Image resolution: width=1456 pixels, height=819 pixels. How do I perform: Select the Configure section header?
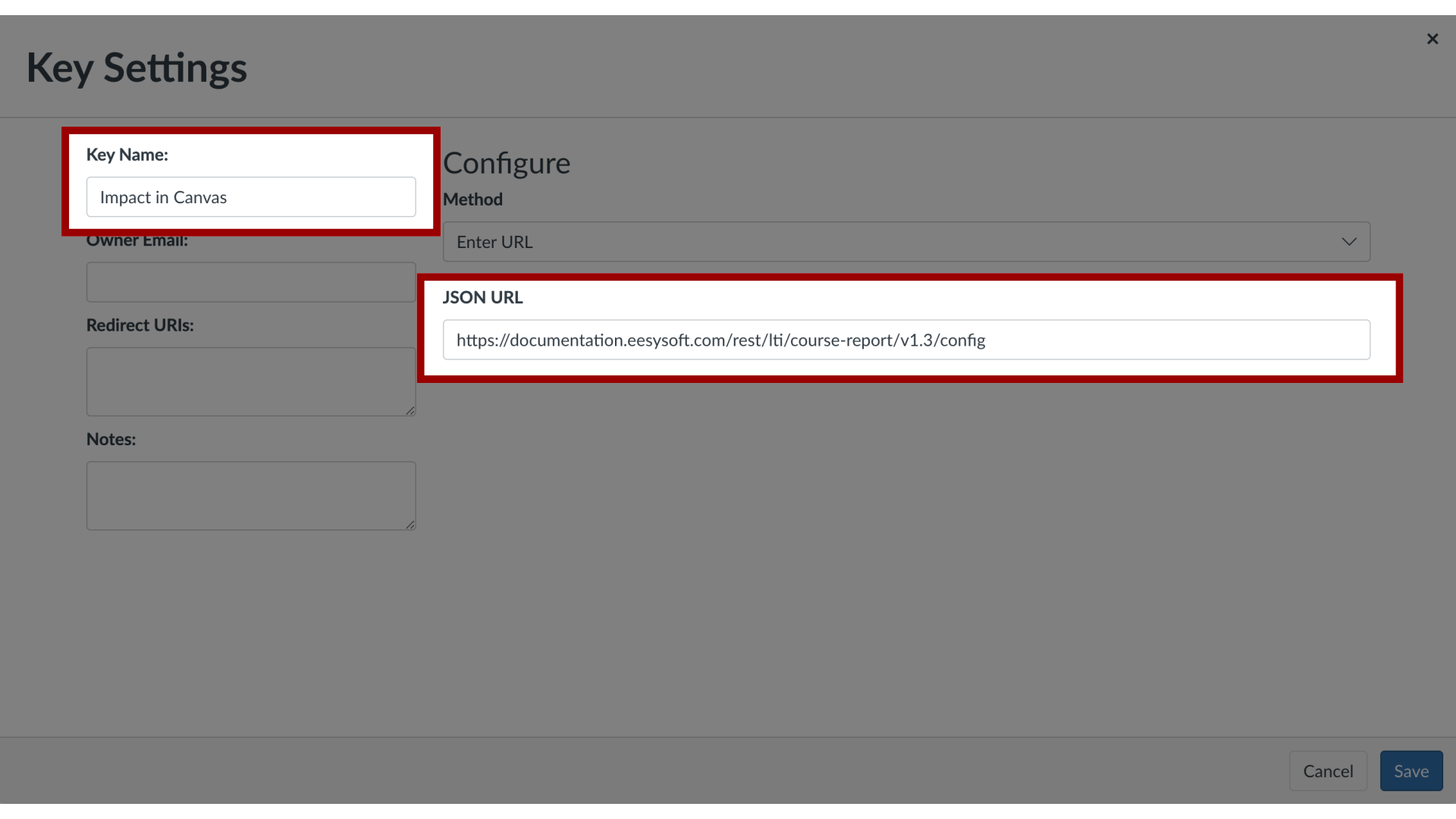pyautogui.click(x=506, y=163)
